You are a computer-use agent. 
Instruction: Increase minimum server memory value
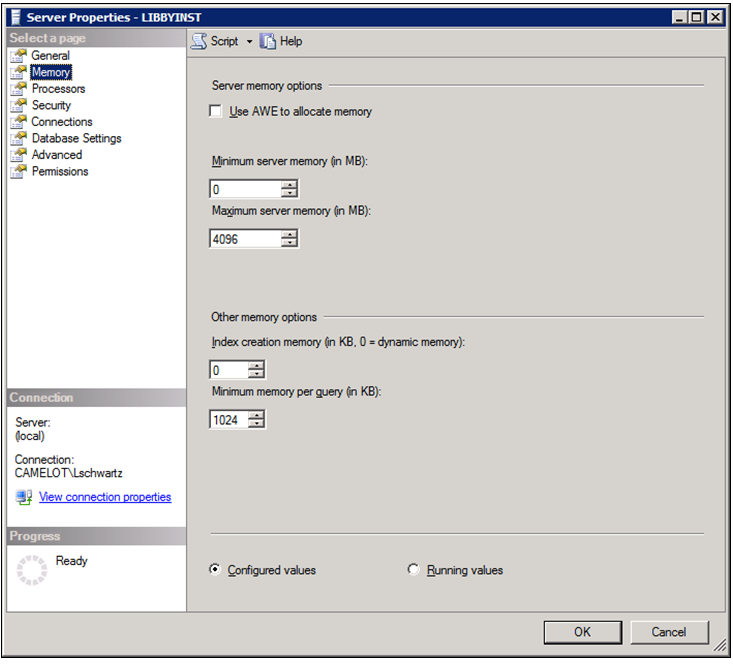point(289,185)
